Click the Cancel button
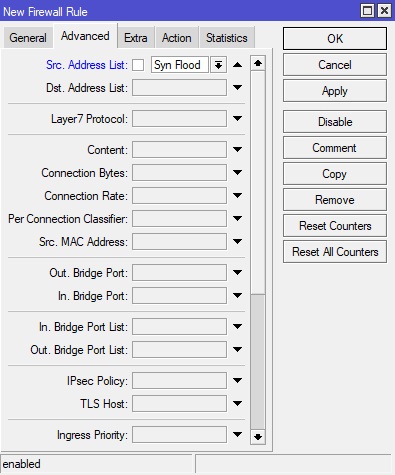The height and width of the screenshot is (475, 395). [335, 65]
